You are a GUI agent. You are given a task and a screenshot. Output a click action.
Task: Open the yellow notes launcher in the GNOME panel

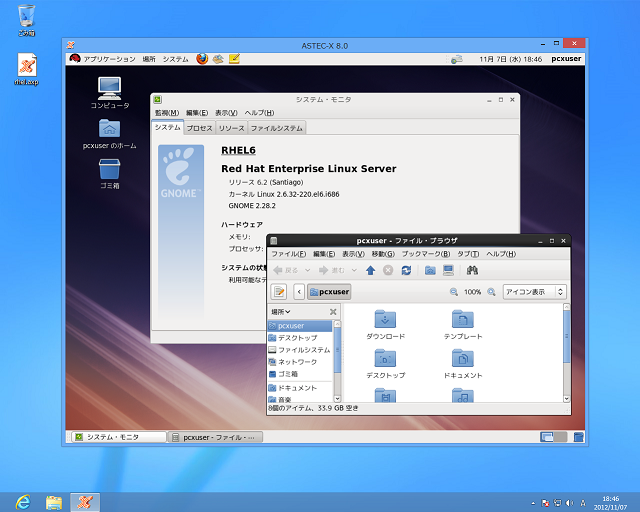tap(234, 59)
